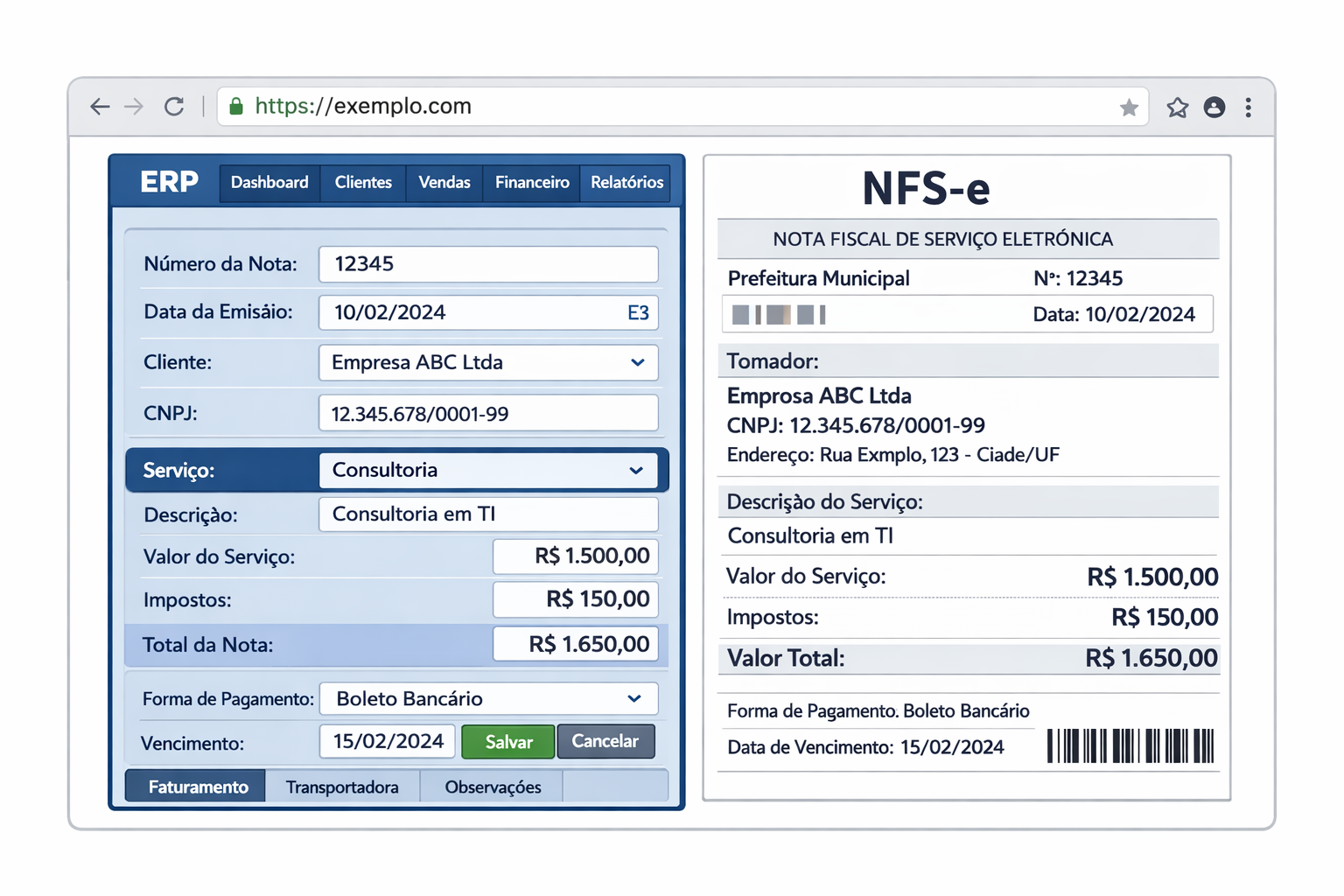This screenshot has height=896, width=1344.
Task: Click the barcode on the NFS-e document
Action: 1130,745
